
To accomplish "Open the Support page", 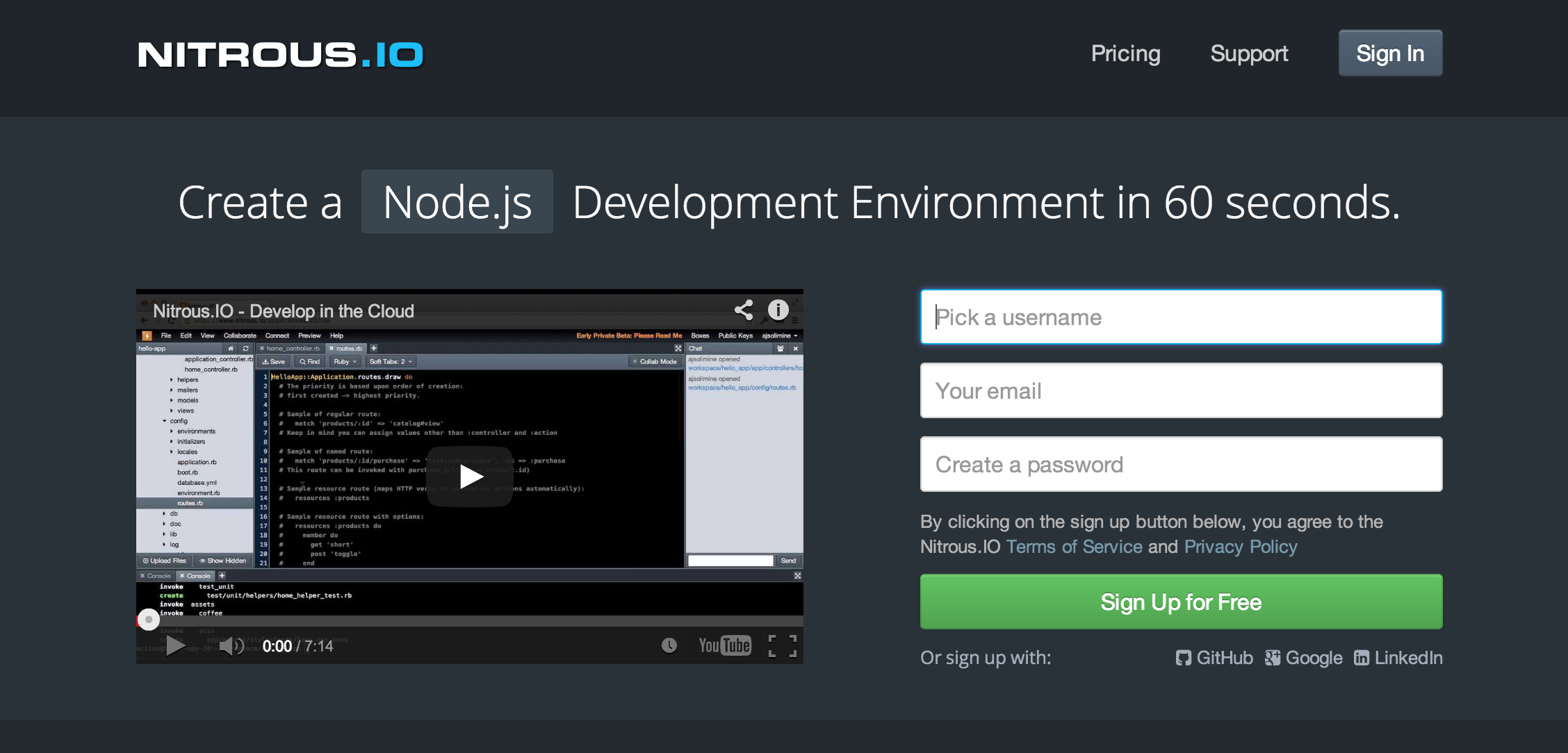I will [1249, 53].
